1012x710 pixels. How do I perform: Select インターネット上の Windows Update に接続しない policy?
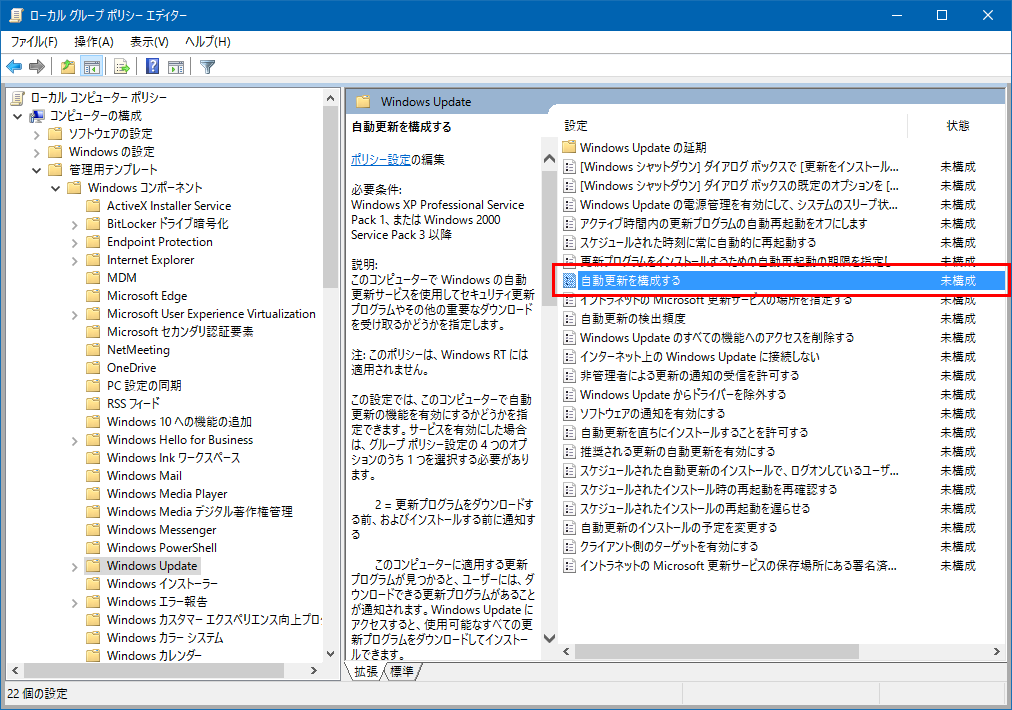pyautogui.click(x=700, y=357)
